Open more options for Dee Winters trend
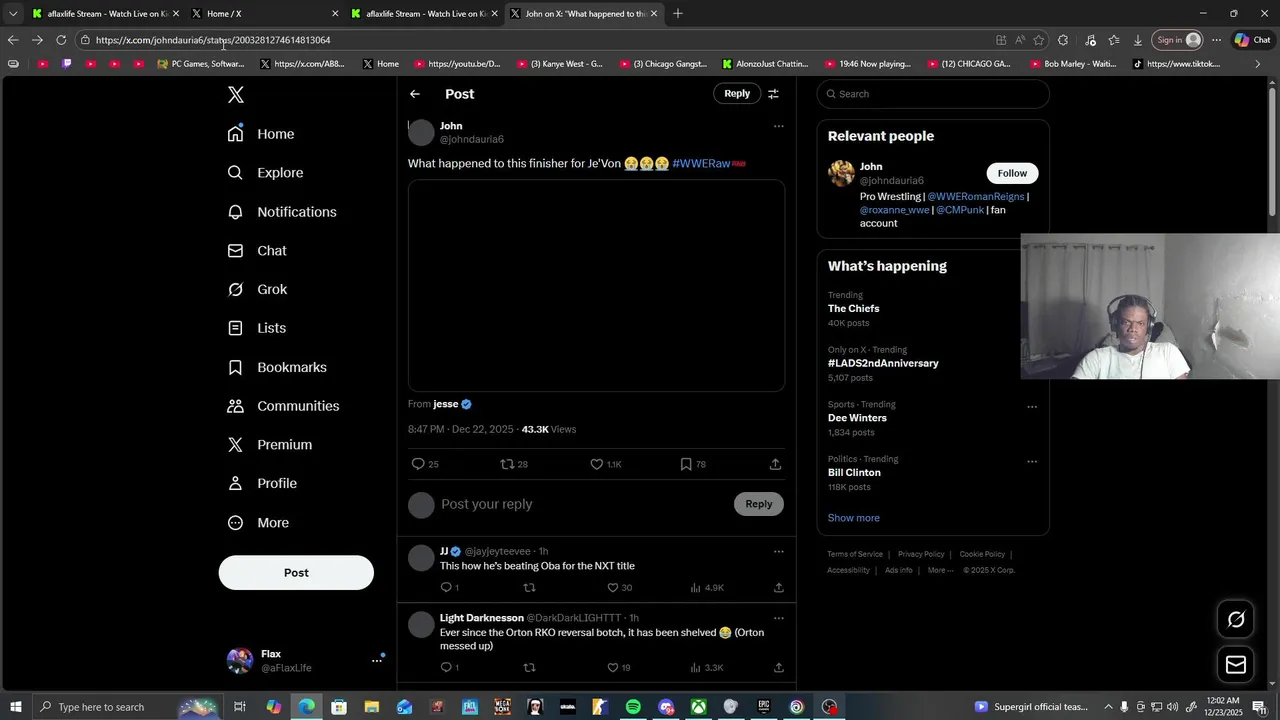Screen dimensions: 1280x720 point(1032,407)
